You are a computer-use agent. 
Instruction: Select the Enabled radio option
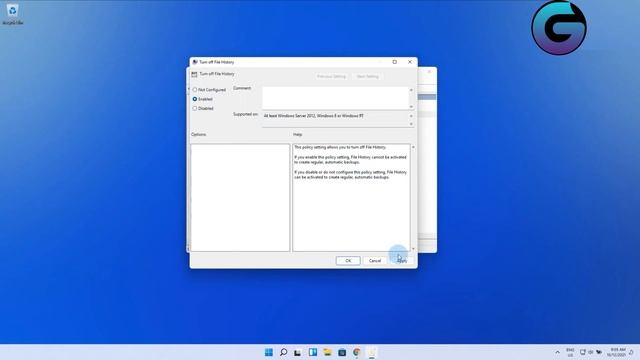coord(202,99)
